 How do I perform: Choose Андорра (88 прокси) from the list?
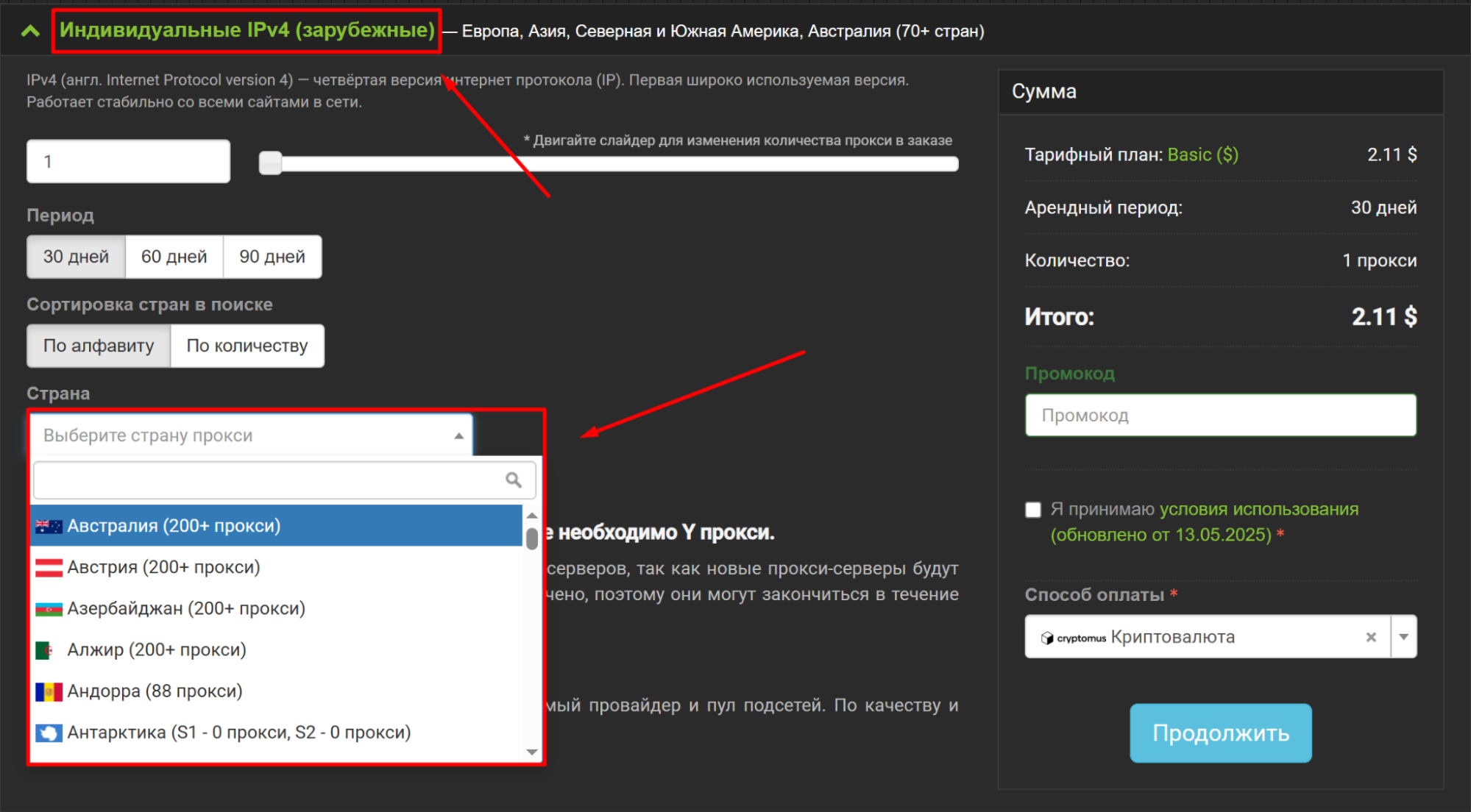[155, 691]
